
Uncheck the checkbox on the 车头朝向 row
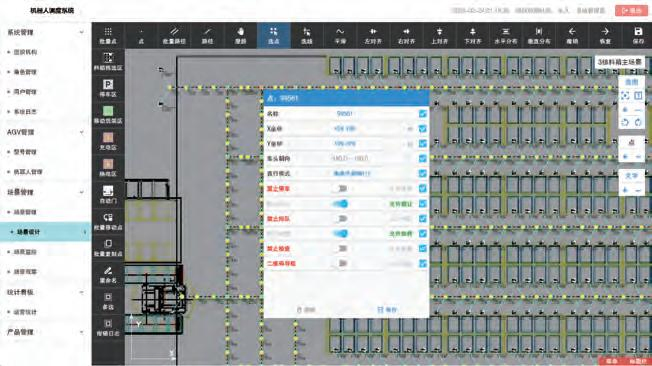pos(423,158)
